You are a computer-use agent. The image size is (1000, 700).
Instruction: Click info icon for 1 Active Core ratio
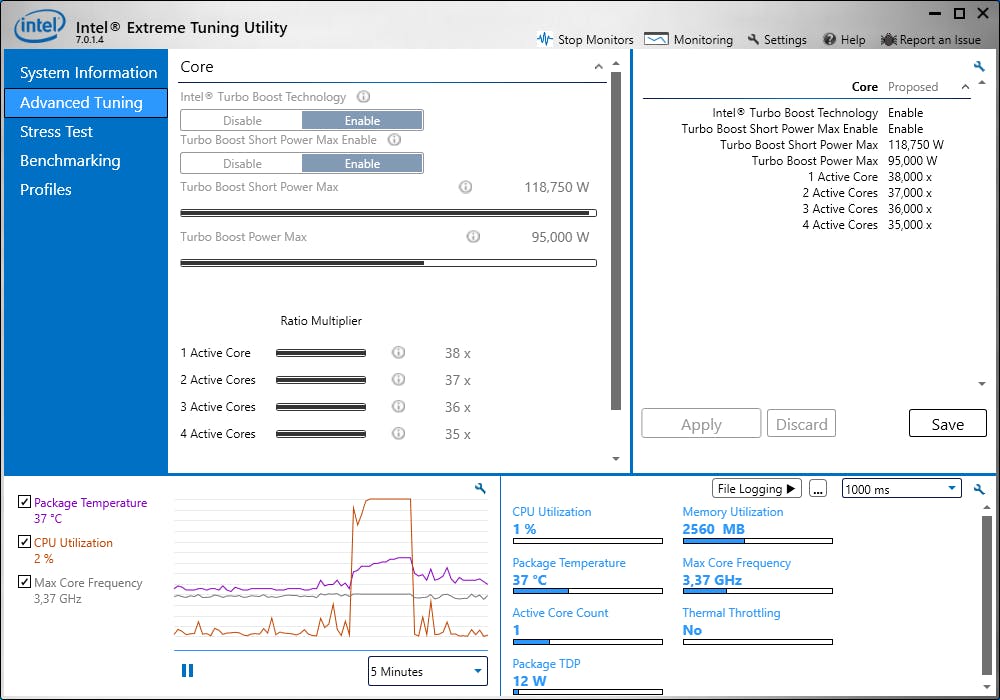pos(399,353)
